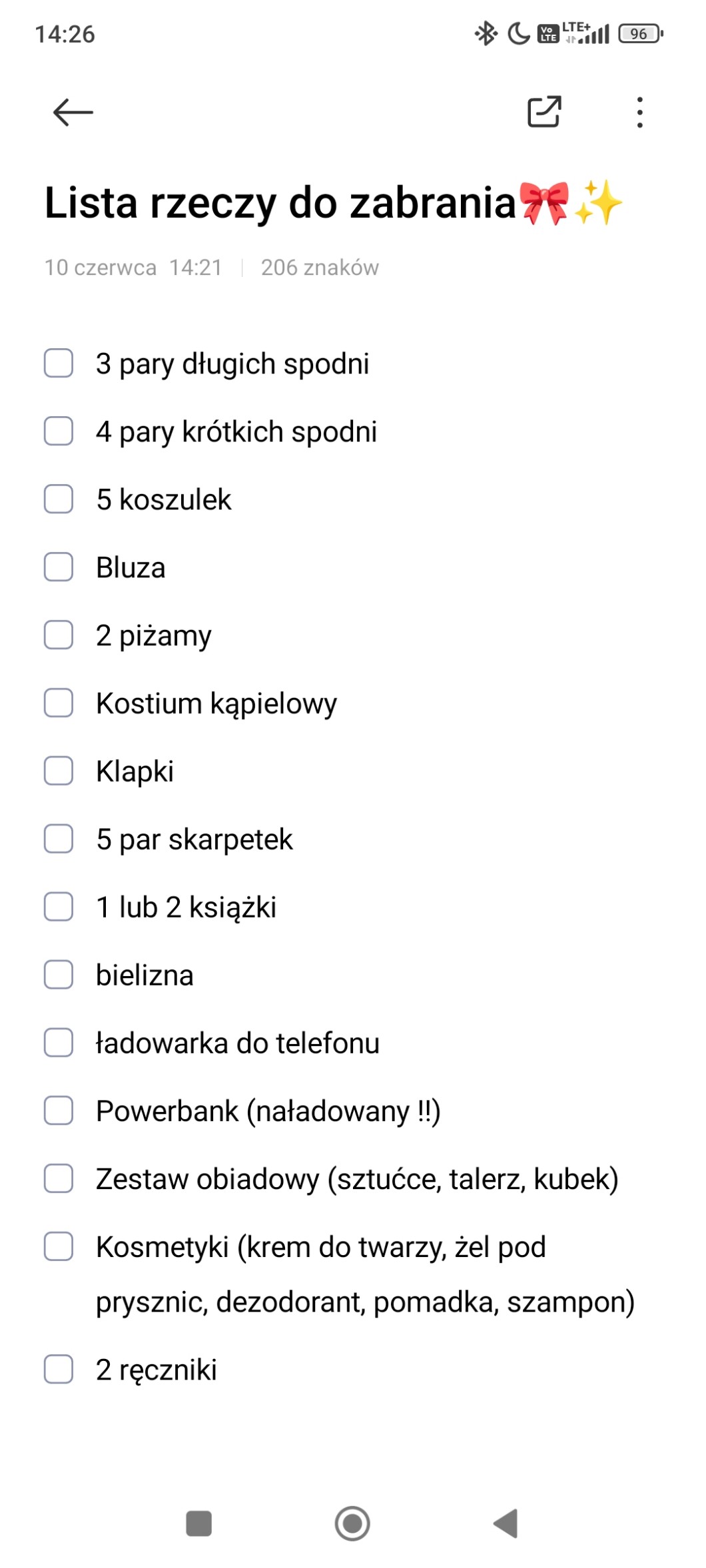This screenshot has height=1568, width=706.
Task: Check the 'ładowarka do telefonu' checkbox
Action: tap(59, 1043)
